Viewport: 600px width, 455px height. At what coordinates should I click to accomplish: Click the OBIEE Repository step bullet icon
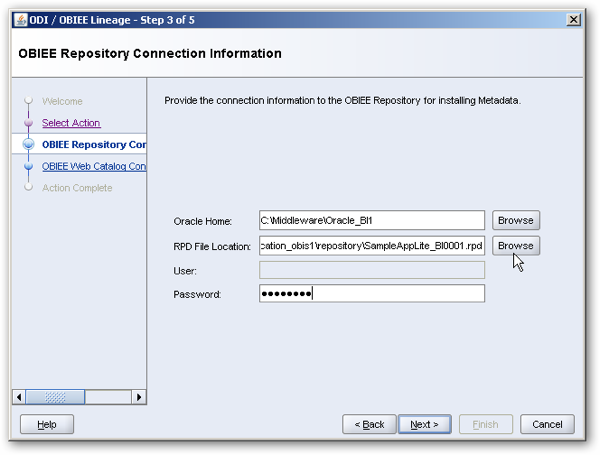point(29,144)
